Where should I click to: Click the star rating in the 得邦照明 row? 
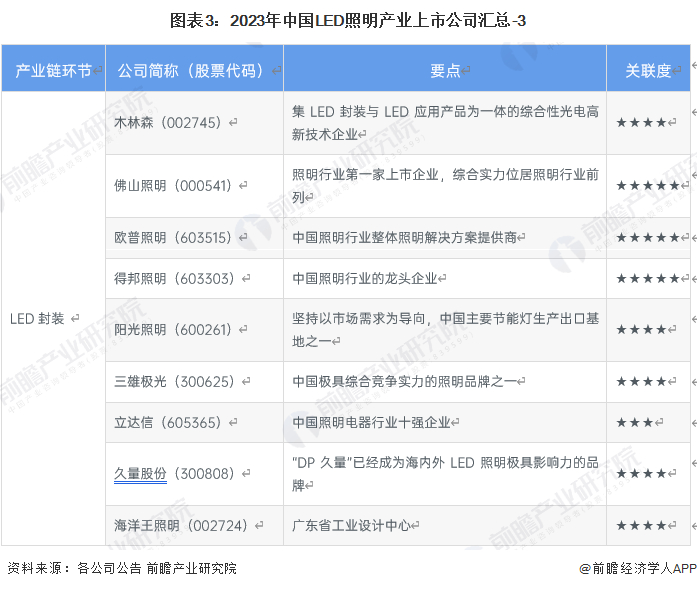pos(648,278)
